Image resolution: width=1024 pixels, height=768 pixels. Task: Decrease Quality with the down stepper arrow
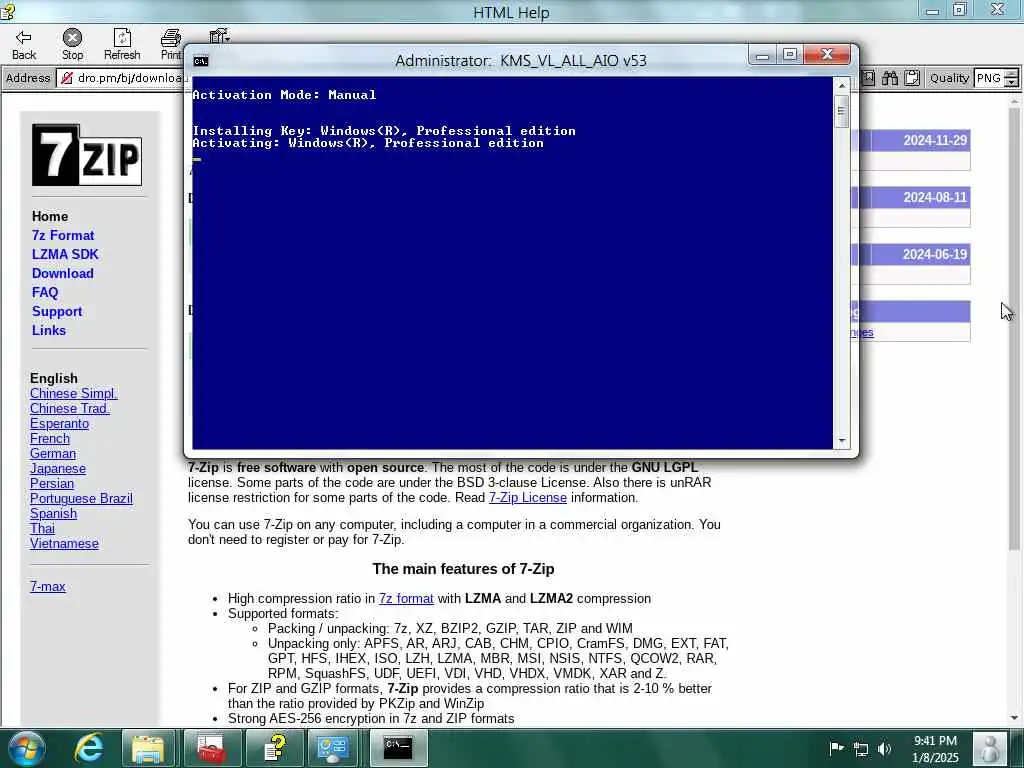pos(1011,83)
